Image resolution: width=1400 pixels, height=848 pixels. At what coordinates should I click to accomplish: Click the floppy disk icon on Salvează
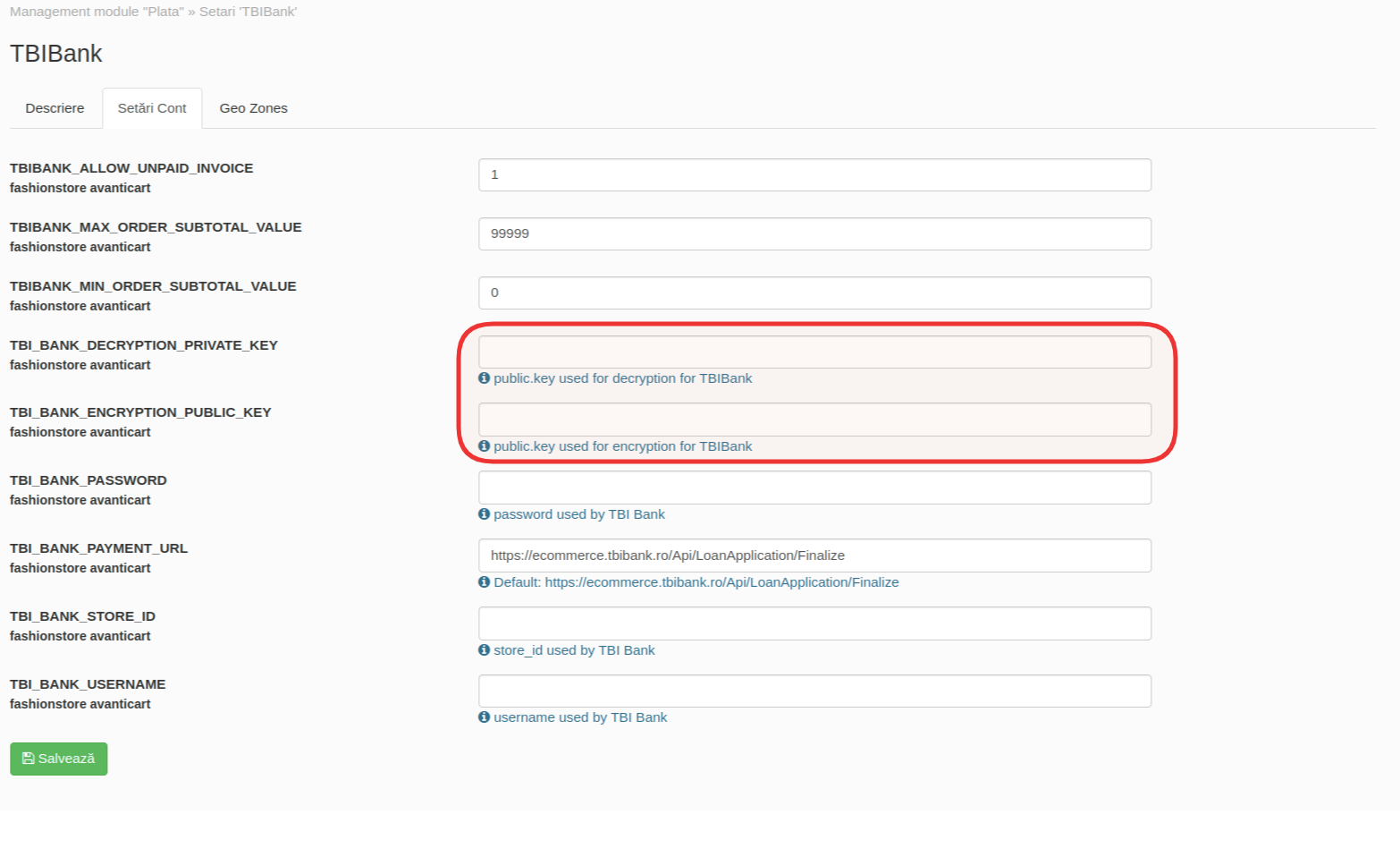[x=28, y=759]
